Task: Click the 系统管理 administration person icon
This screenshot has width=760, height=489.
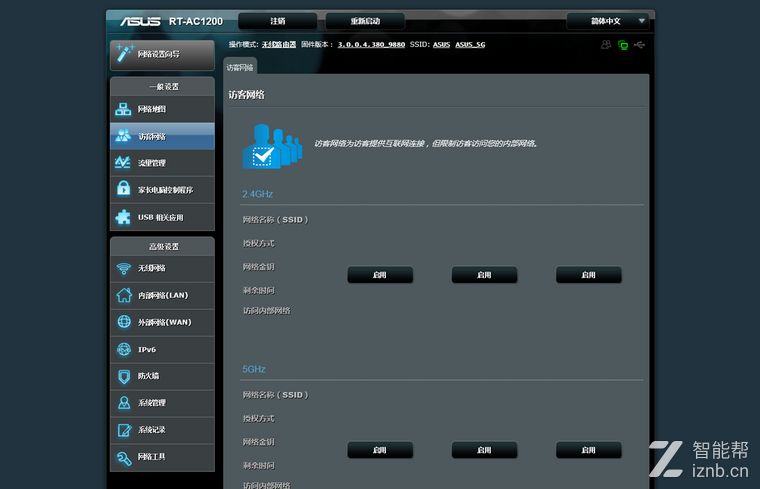Action: (124, 403)
